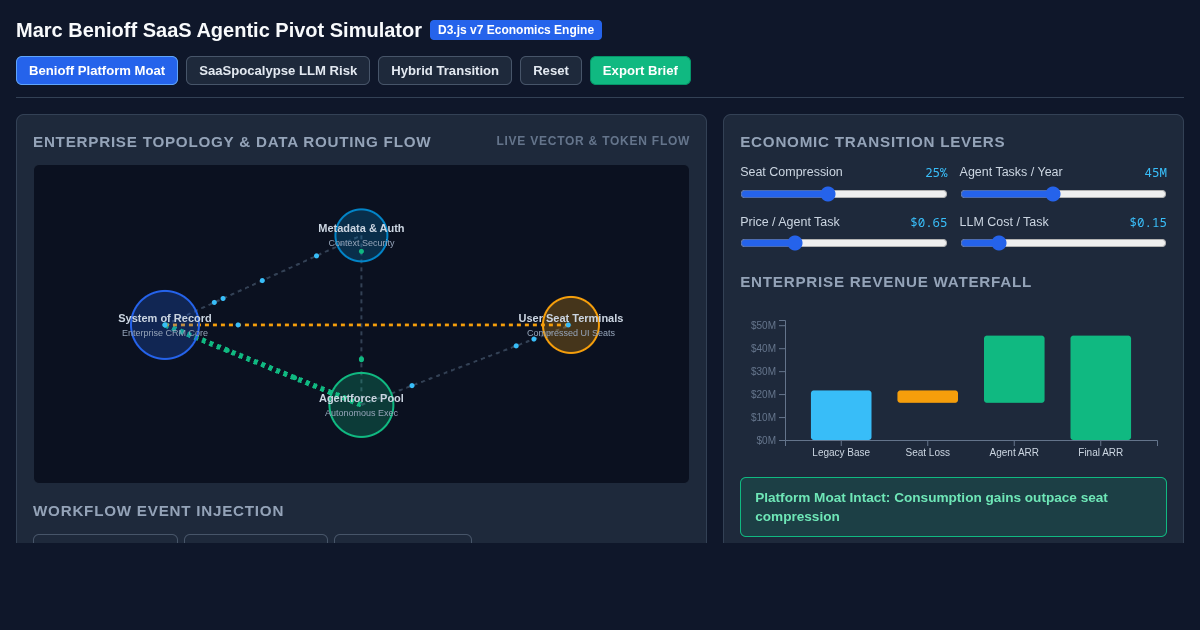Click the Final ARR axis label
This screenshot has height=630, width=1200.
1100,453
